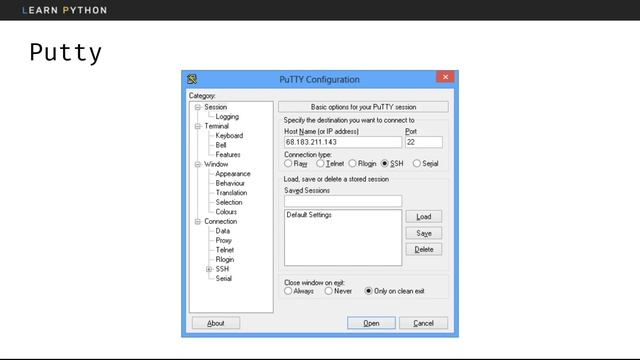Viewport: 640px width, 360px height.
Task: Select Default Settings in sessions list
Action: pos(309,215)
